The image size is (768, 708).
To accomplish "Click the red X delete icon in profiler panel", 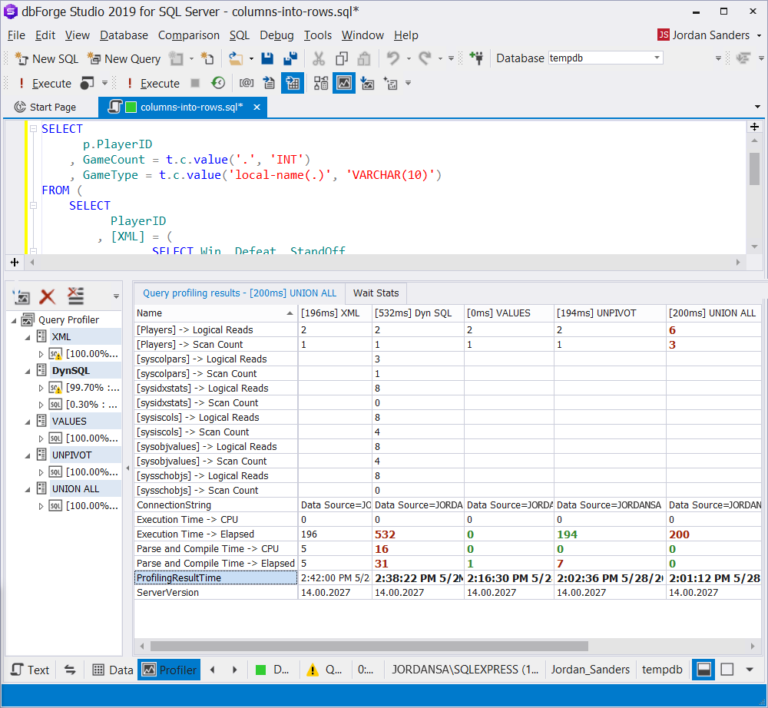I will (47, 296).
